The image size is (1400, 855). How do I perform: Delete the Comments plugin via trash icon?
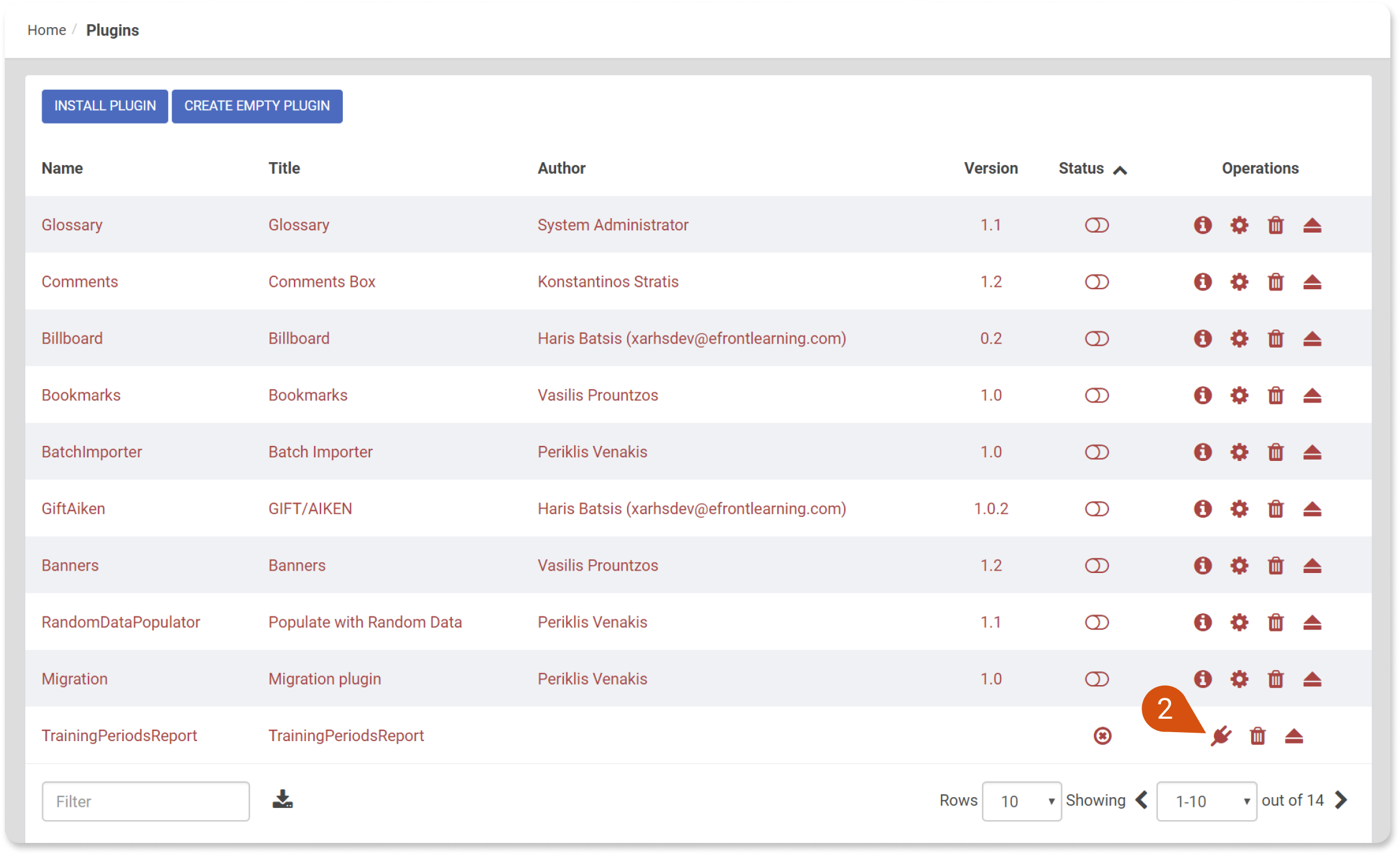click(x=1276, y=282)
